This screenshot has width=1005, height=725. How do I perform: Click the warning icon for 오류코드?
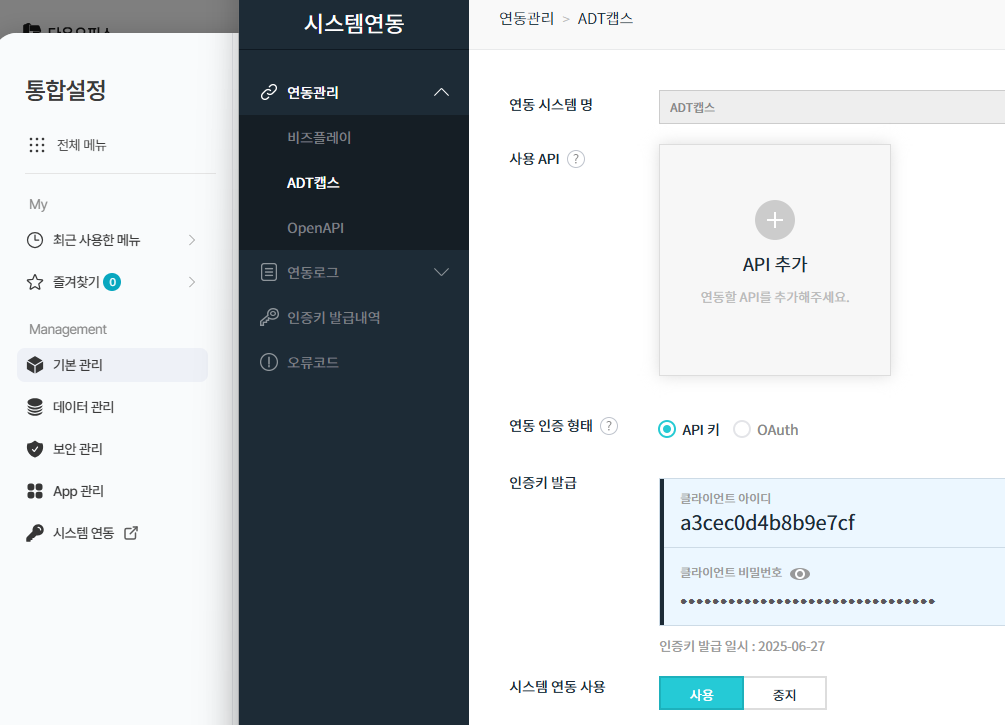268,362
